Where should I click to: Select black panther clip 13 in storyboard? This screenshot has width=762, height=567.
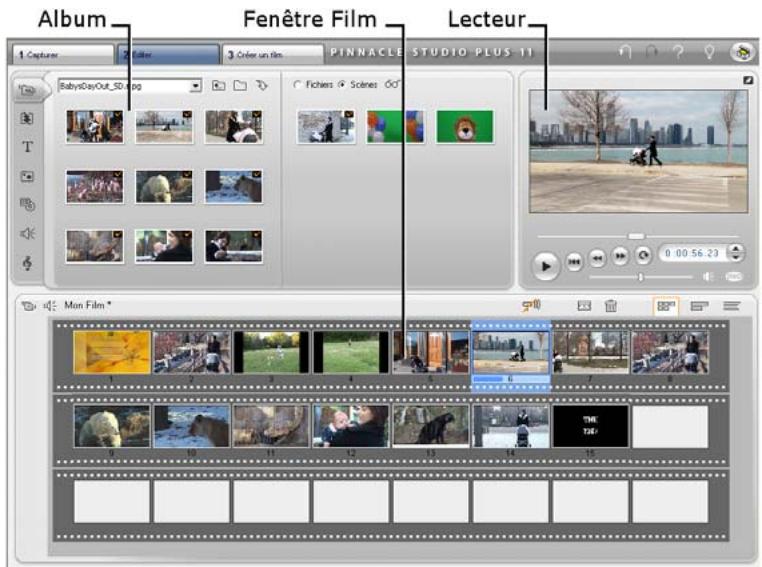point(431,426)
